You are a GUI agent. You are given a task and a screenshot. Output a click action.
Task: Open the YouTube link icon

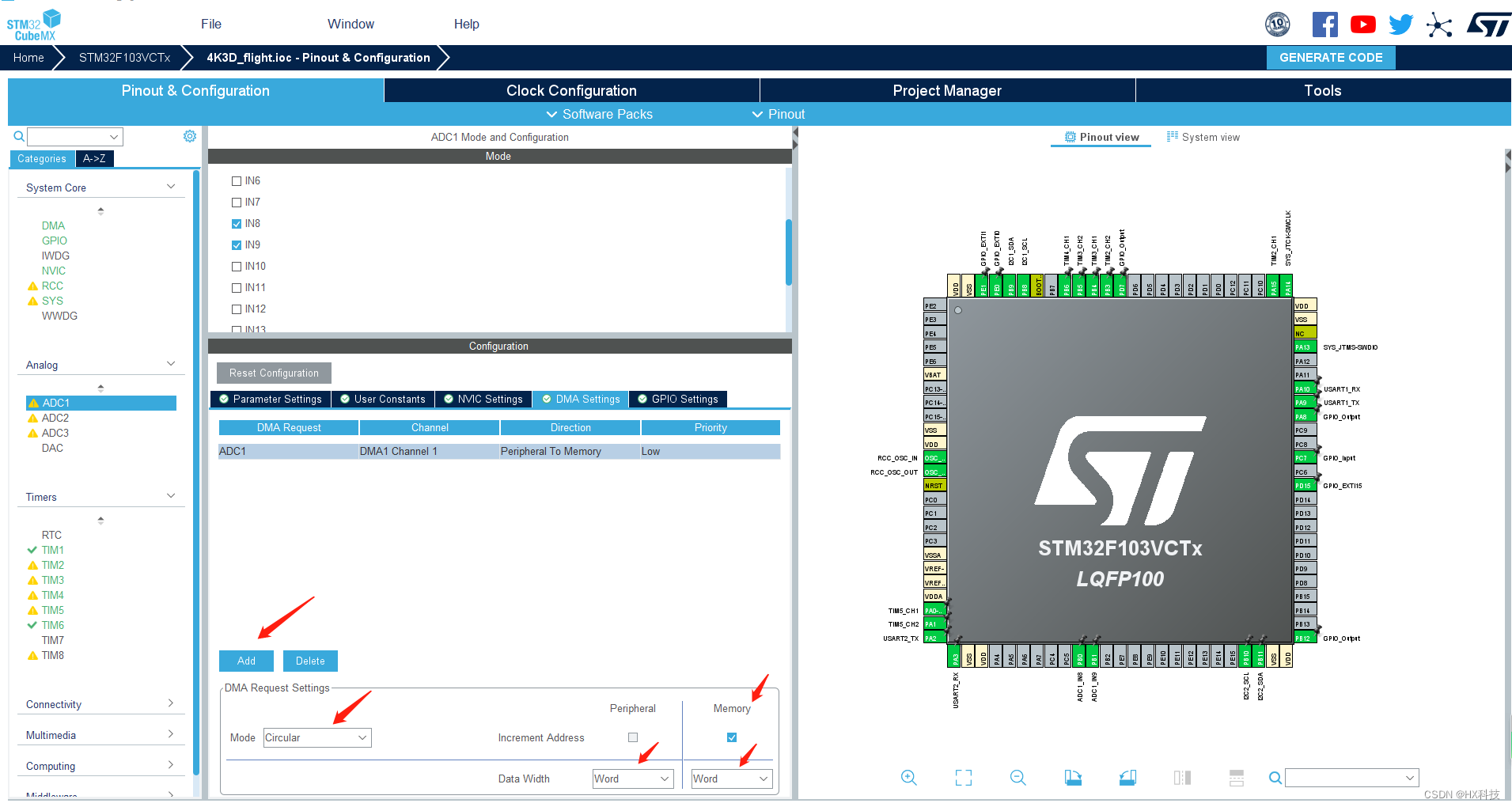[1362, 25]
